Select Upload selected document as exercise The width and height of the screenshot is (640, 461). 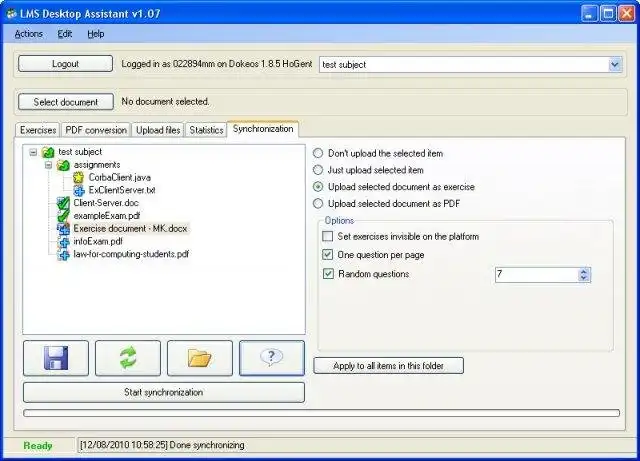coord(318,187)
